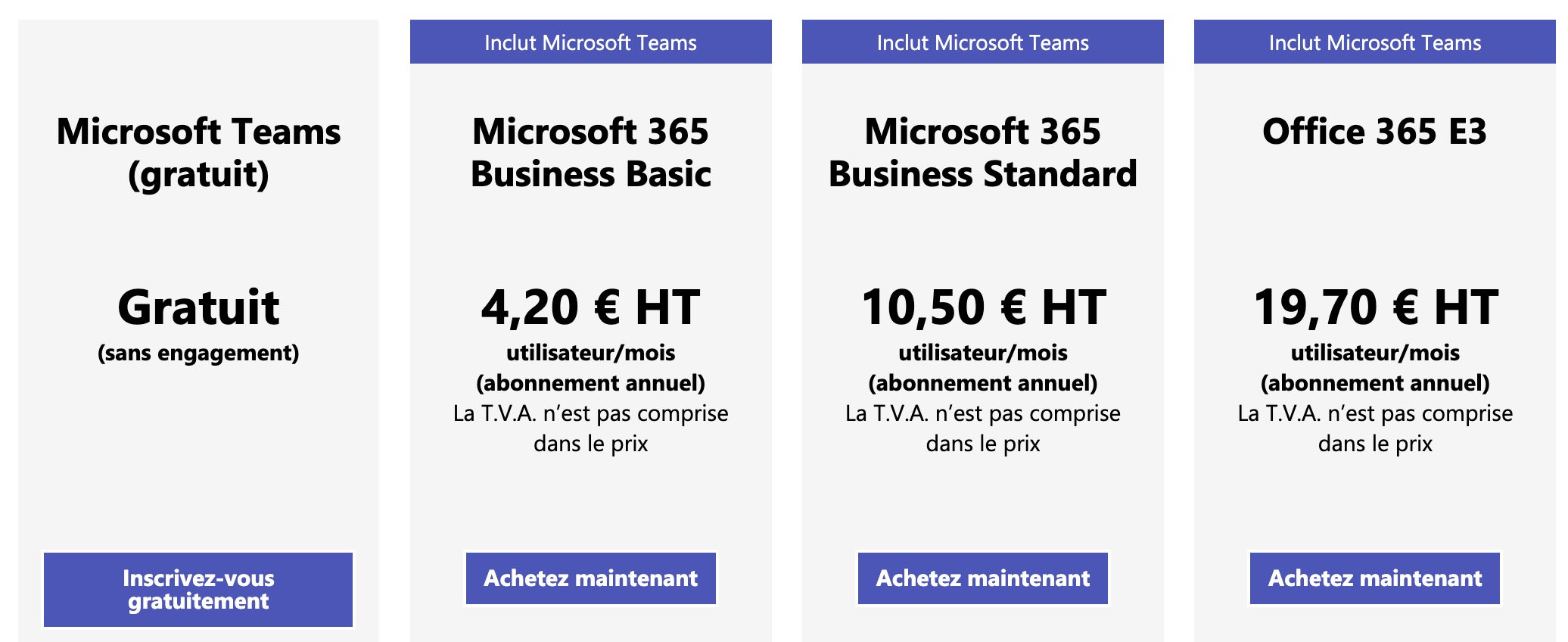Select the Microsoft 365 Business Basic title
Screen dimensions: 1568x642
click(590, 153)
